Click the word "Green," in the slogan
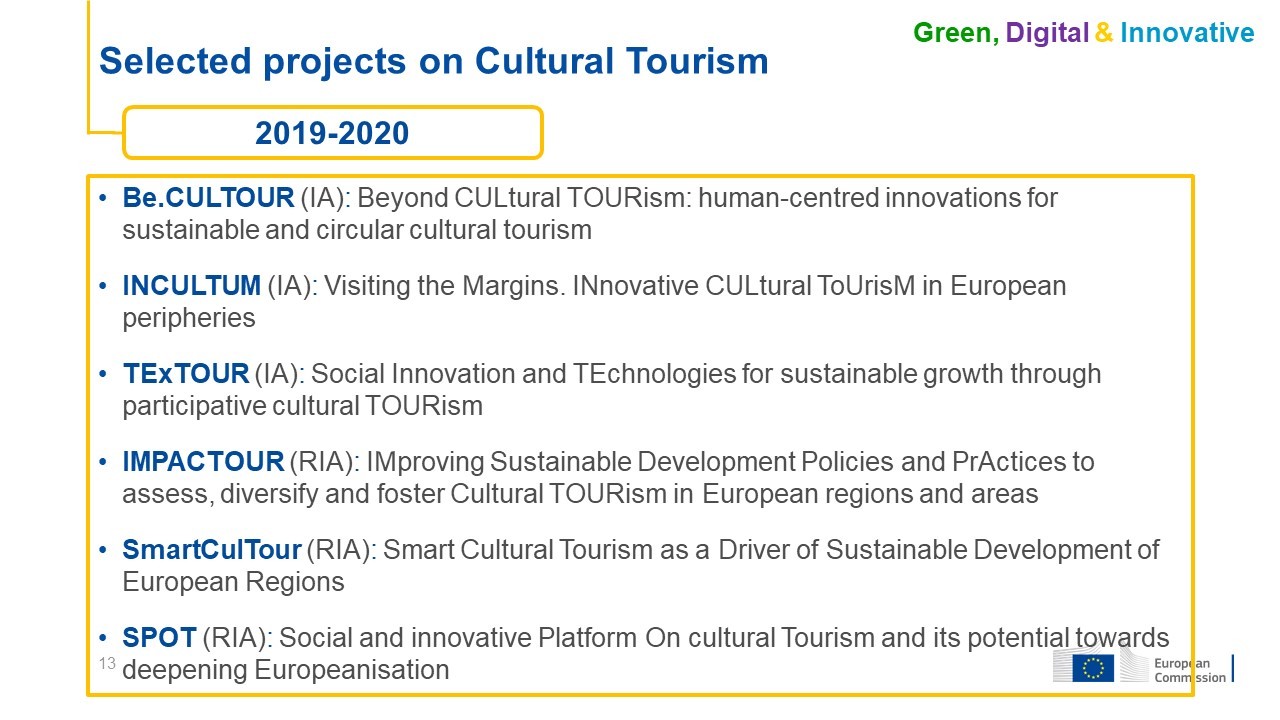This screenshot has width=1280, height=720. click(x=956, y=33)
